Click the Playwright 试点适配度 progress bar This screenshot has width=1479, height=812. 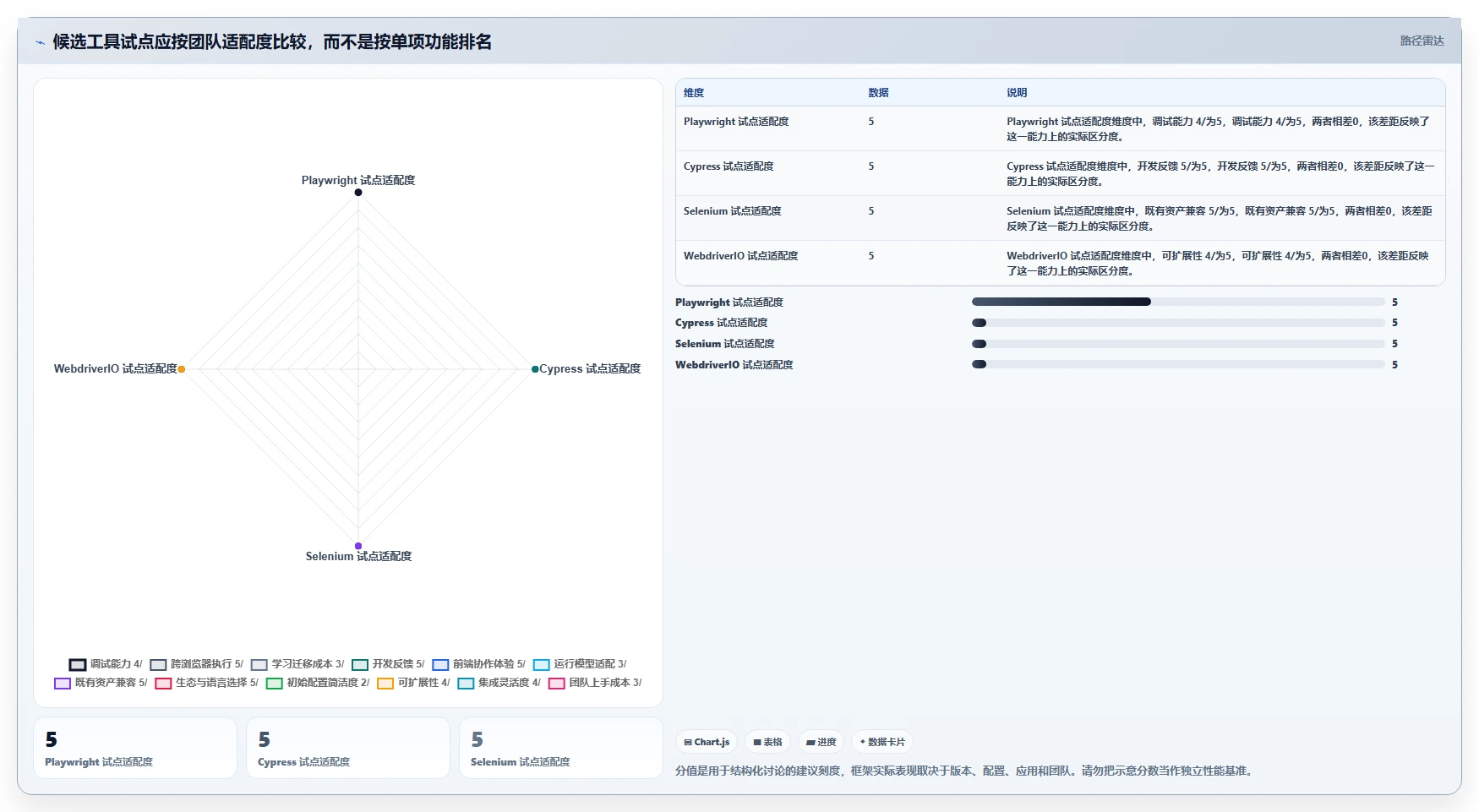1178,302
